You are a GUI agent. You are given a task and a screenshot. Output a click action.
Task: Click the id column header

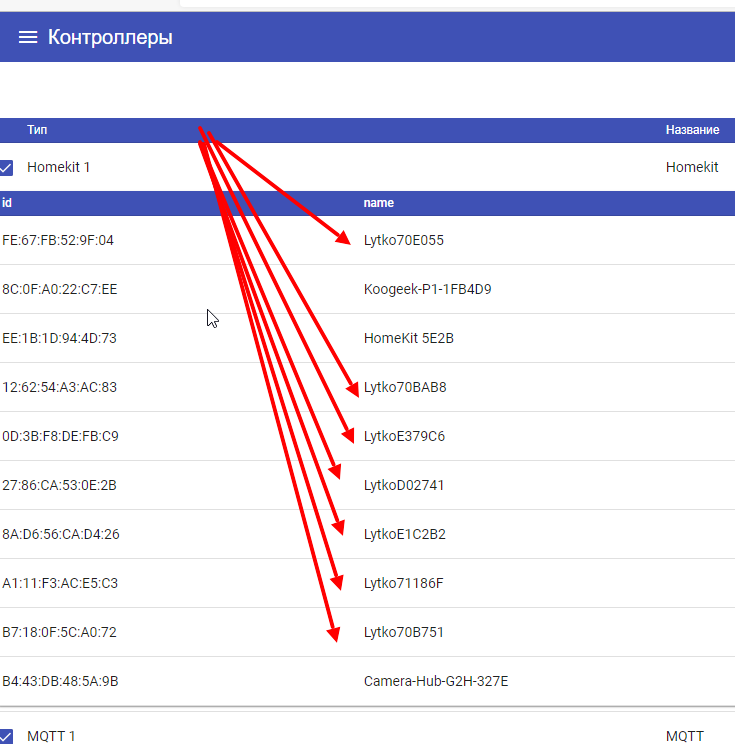point(7,203)
